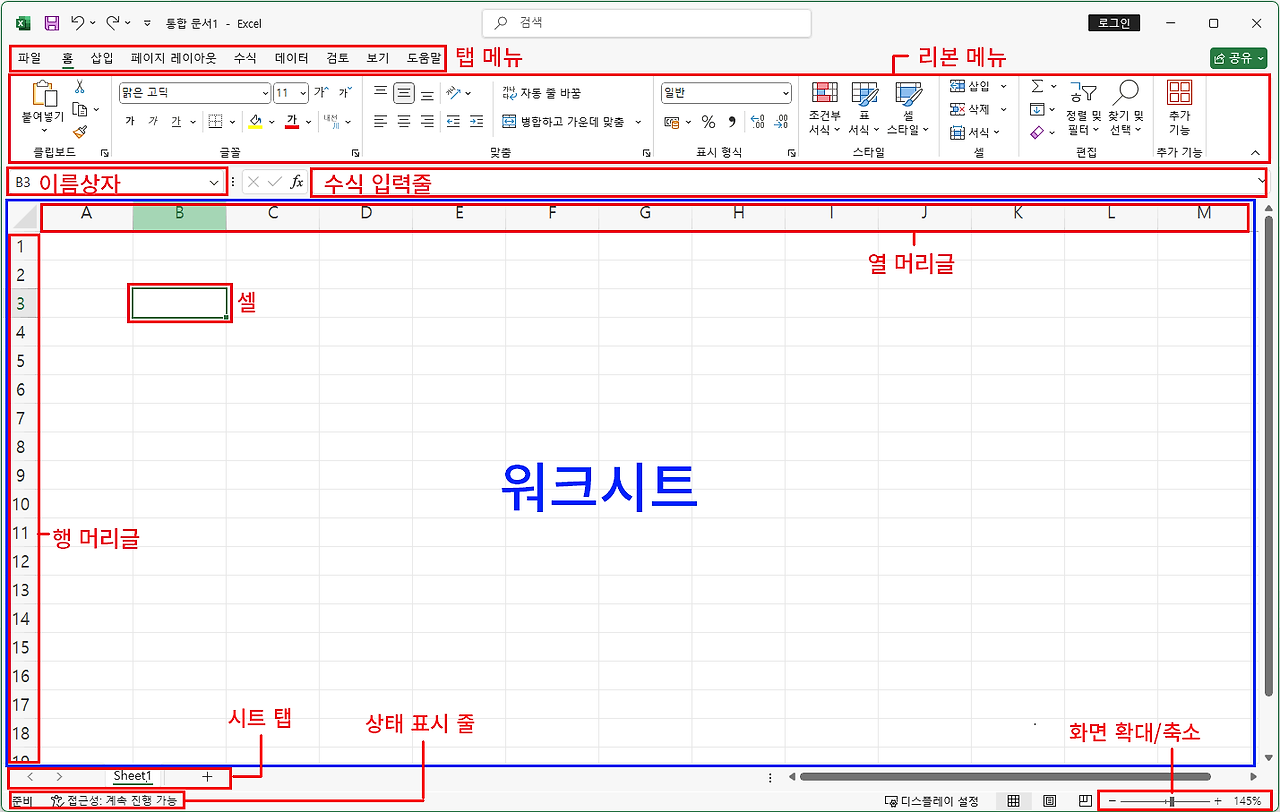Click the Paste clipboard icon
Screen dimensions: 1280x812
[44, 93]
